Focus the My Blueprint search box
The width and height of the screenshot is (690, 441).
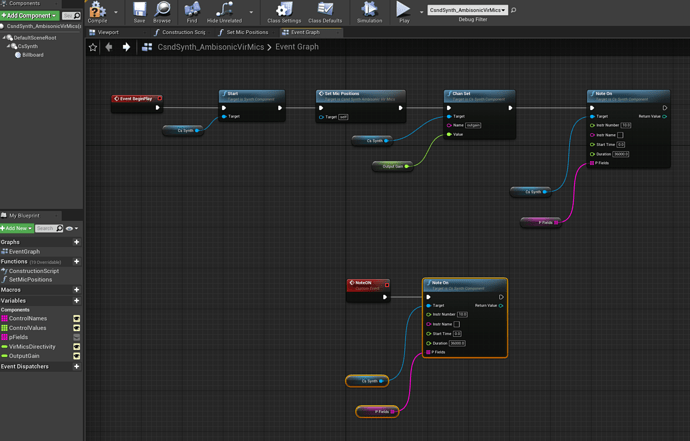point(48,228)
